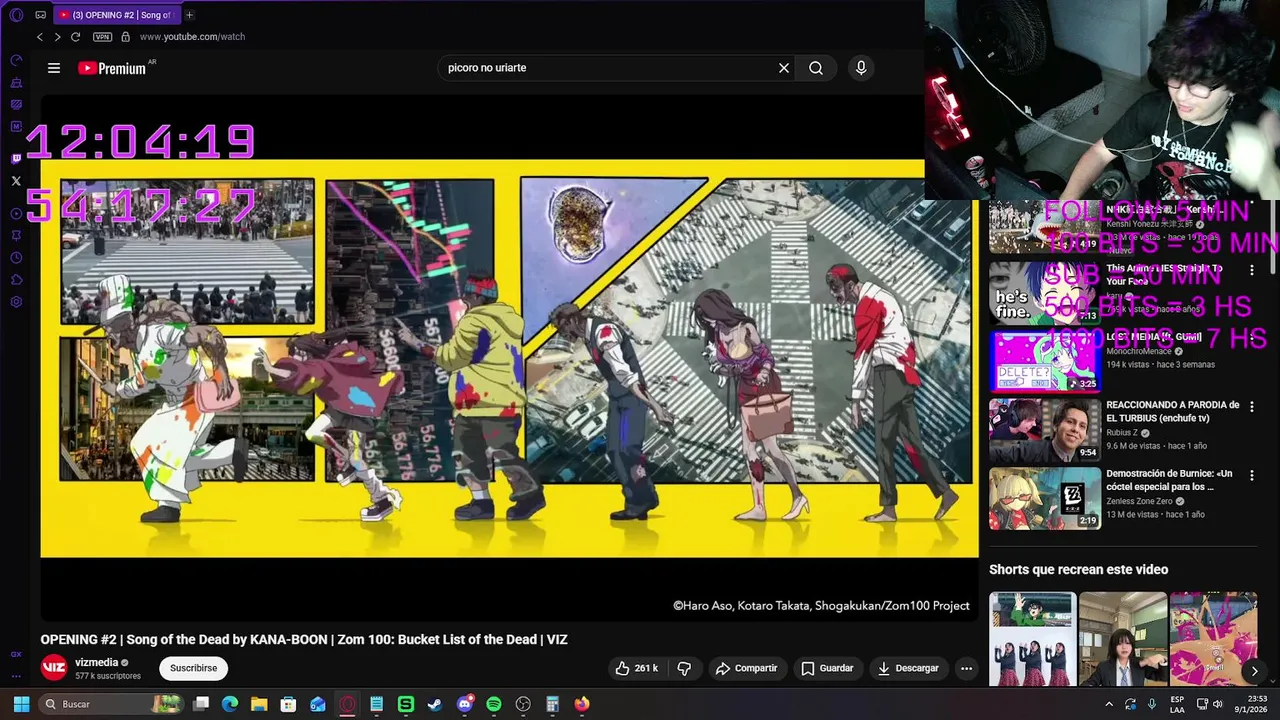View site security lock info

(x=125, y=37)
